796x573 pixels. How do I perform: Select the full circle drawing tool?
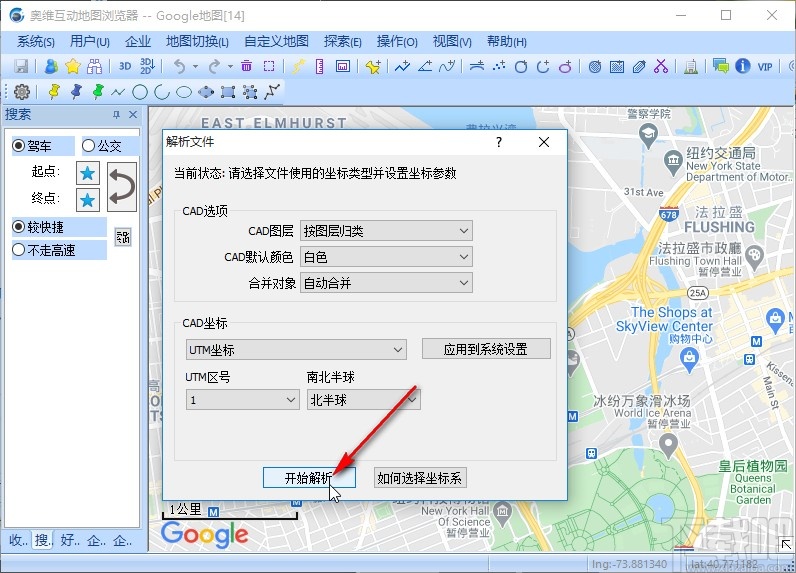pyautogui.click(x=140, y=92)
